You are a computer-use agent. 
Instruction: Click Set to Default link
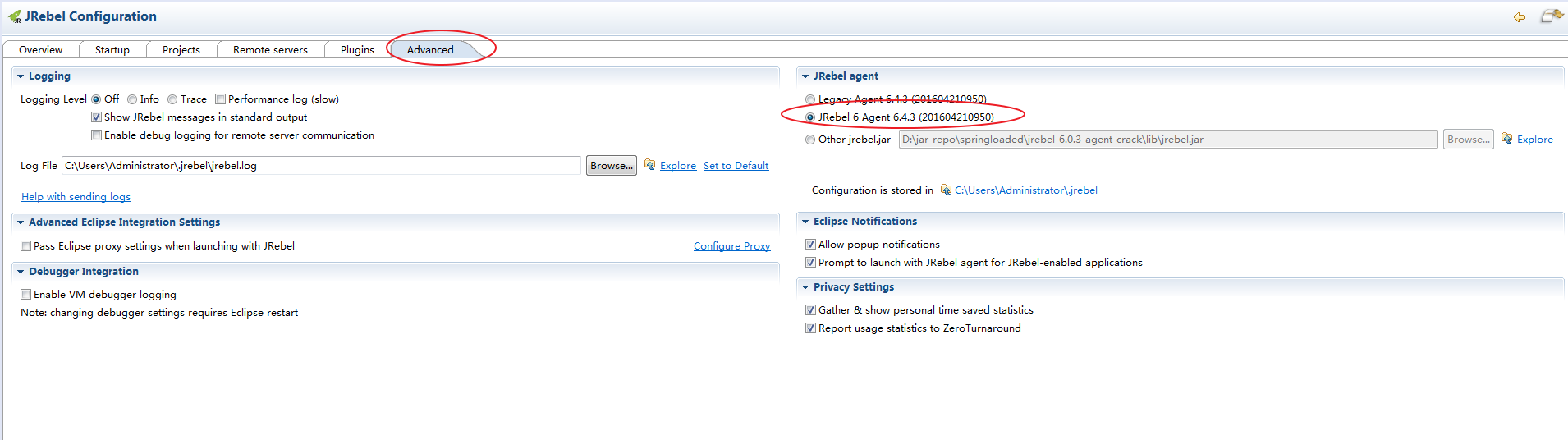736,166
